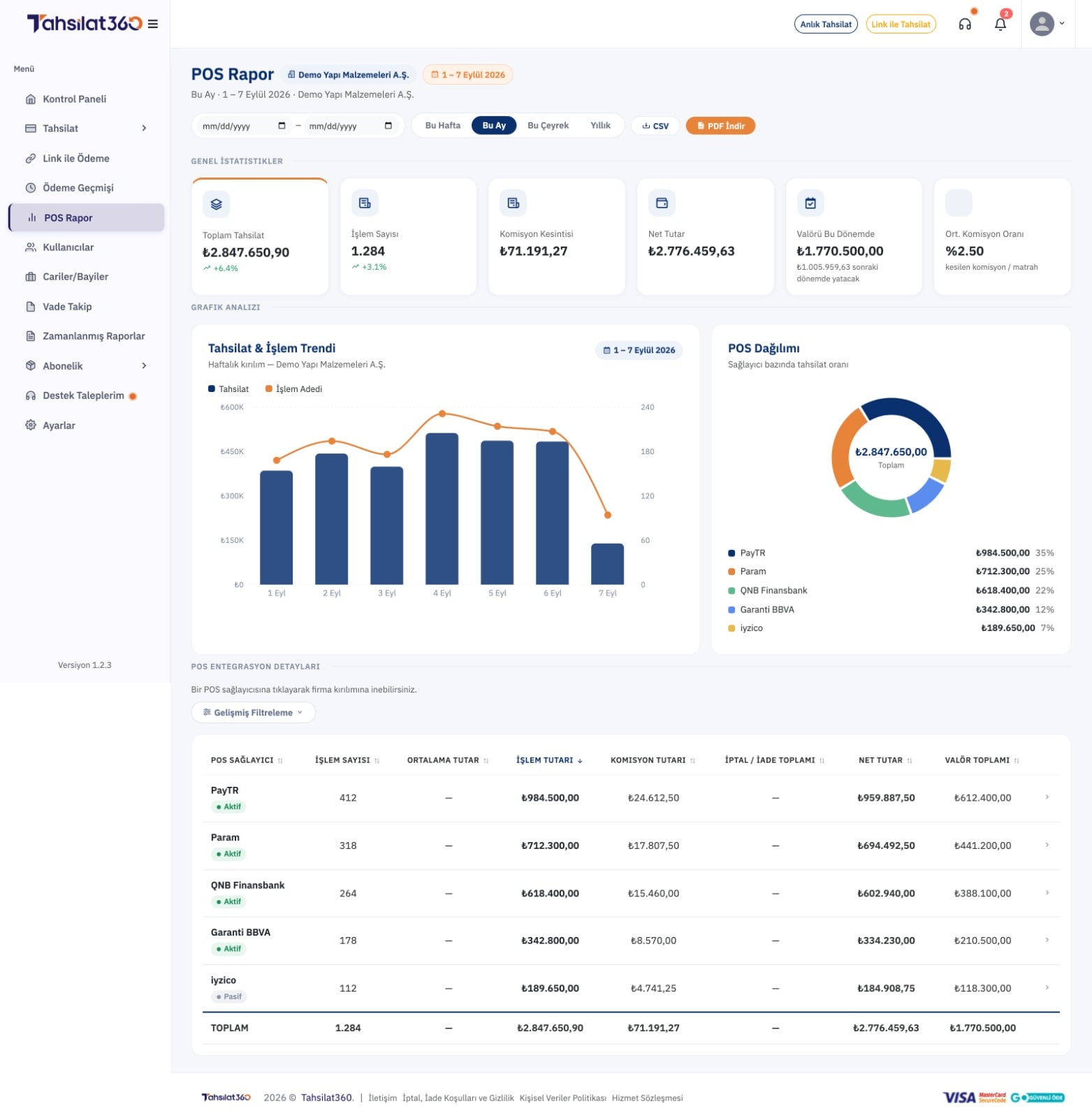Expand the Param row chevron
Screen dimensions: 1092x1118
click(x=1047, y=845)
